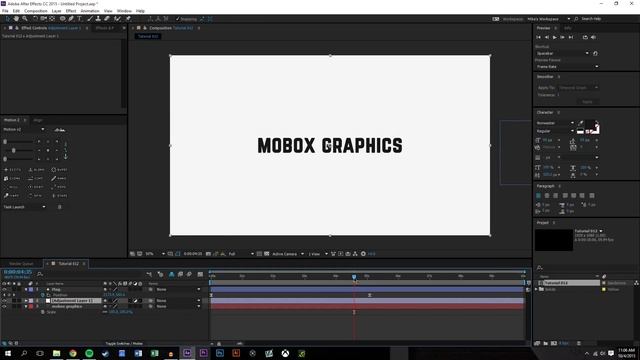
Task: Hide the mobox graphics layer
Action: (4, 306)
